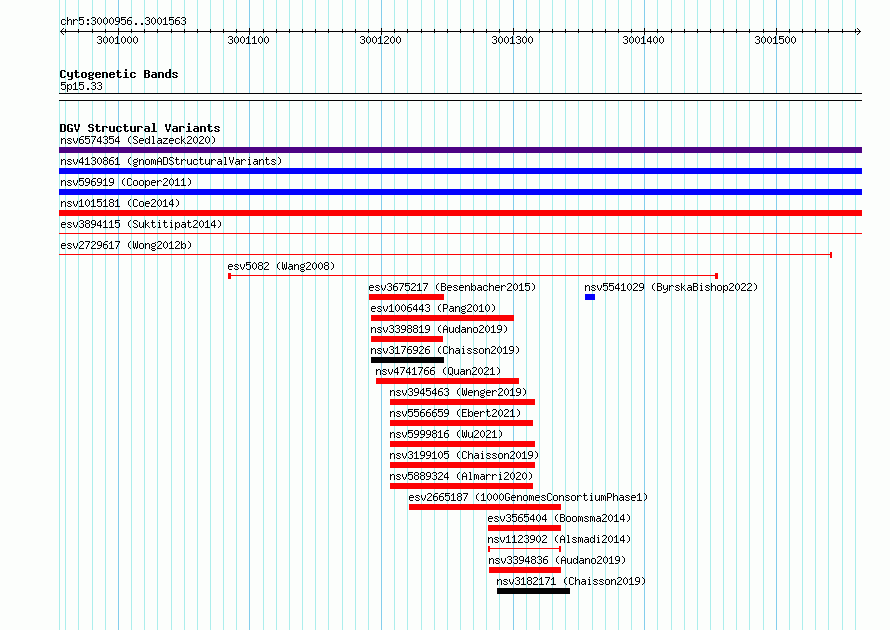Click ruler position 3001400
Screen dimensions: 890x630
pos(644,40)
